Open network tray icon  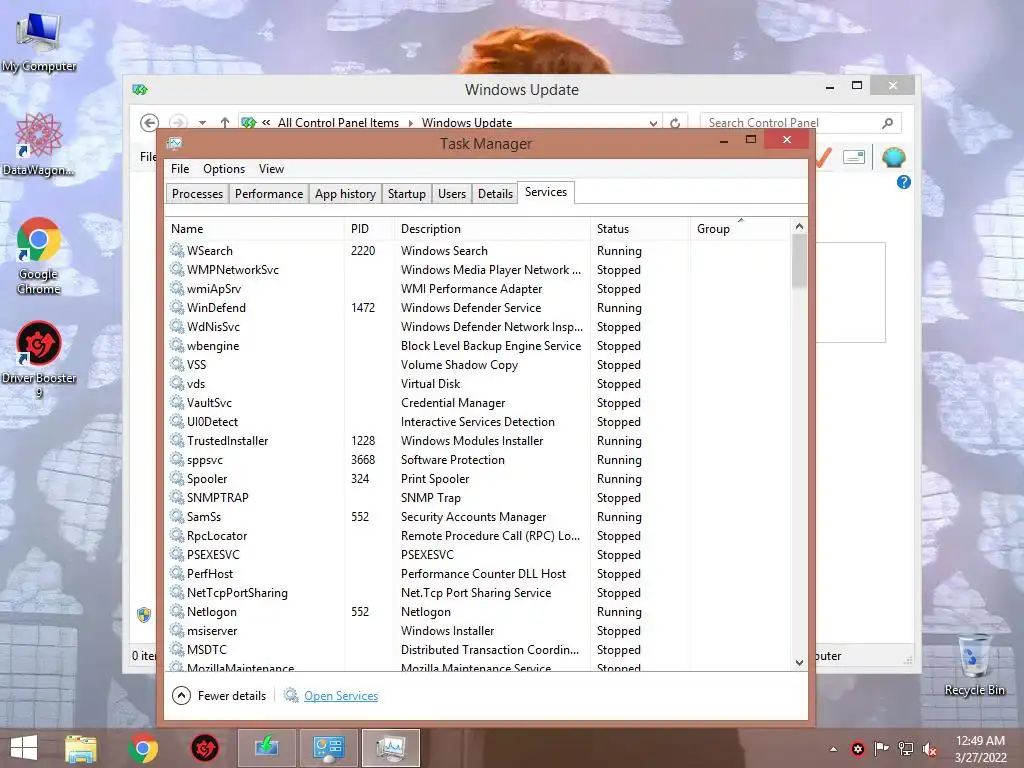[906, 749]
